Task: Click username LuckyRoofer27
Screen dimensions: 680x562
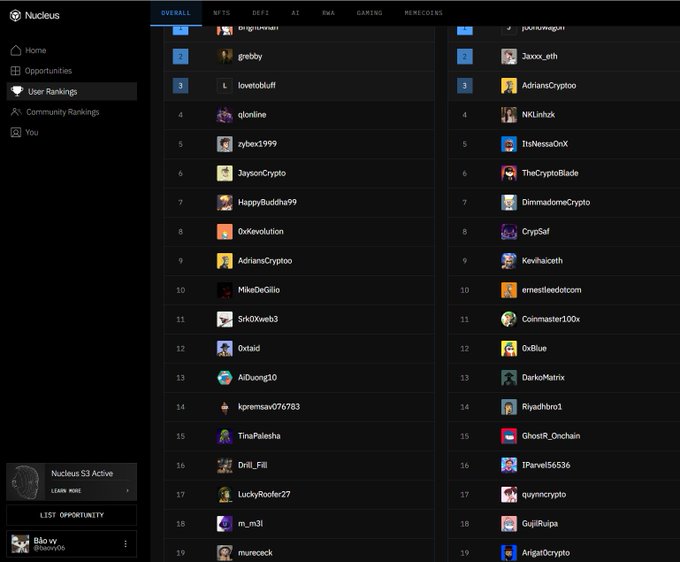Action: [264, 494]
